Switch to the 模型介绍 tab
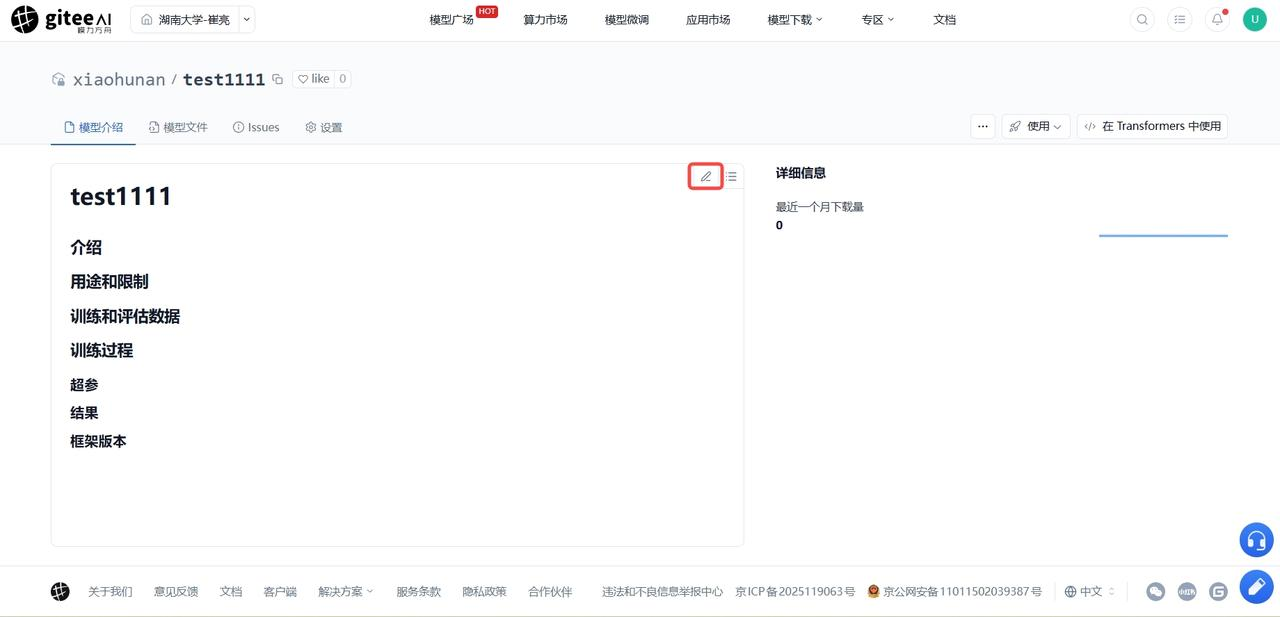The width and height of the screenshot is (1280, 617). tap(93, 127)
